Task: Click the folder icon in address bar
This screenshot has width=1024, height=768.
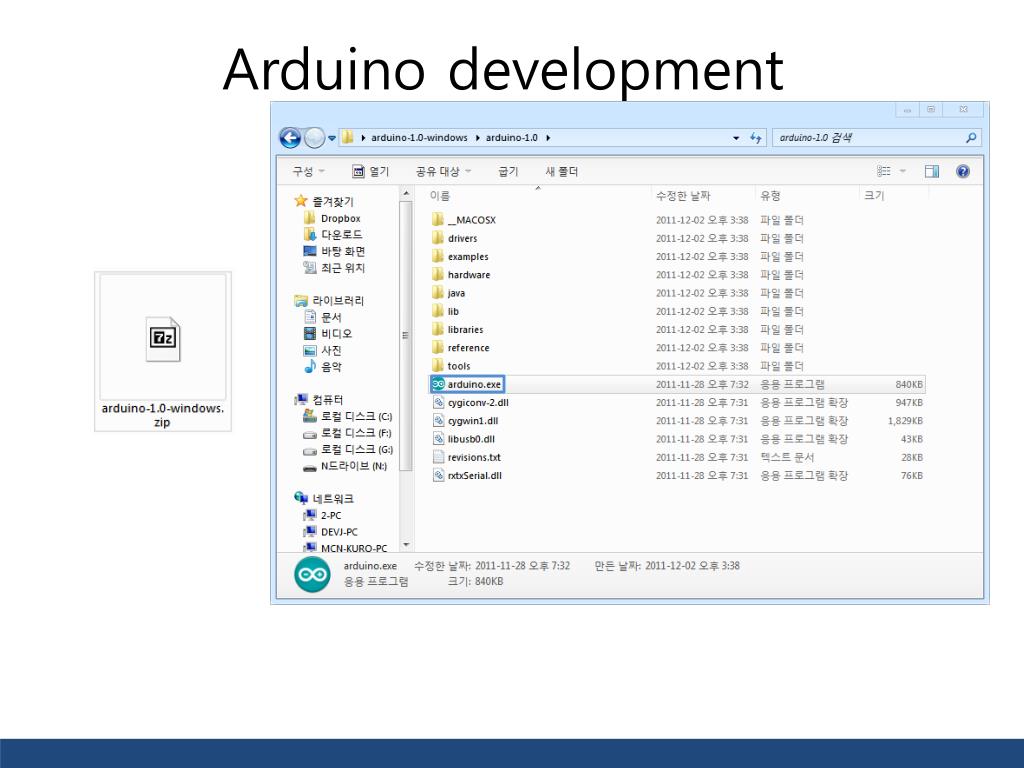Action: pos(347,137)
